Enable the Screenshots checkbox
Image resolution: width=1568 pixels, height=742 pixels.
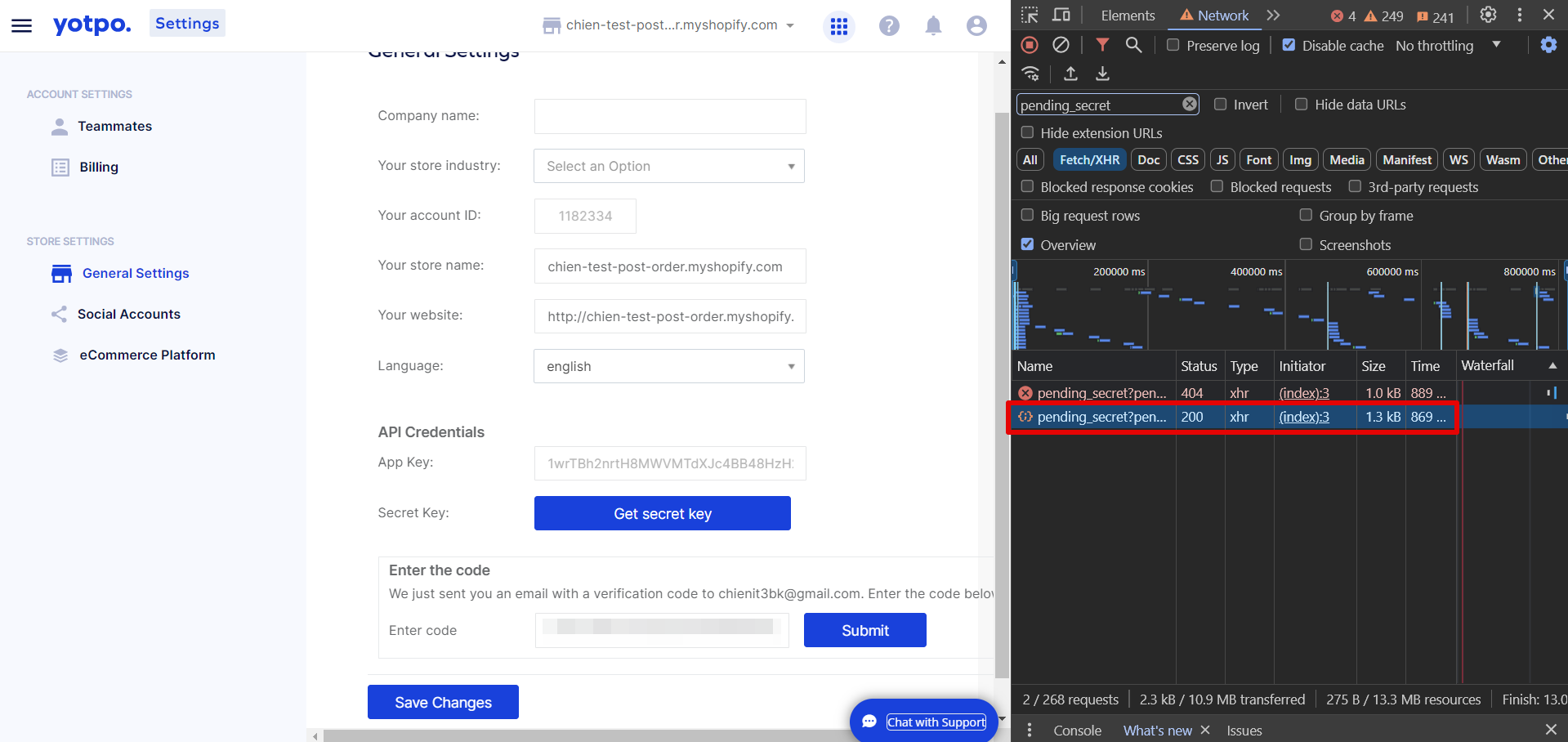(x=1306, y=244)
